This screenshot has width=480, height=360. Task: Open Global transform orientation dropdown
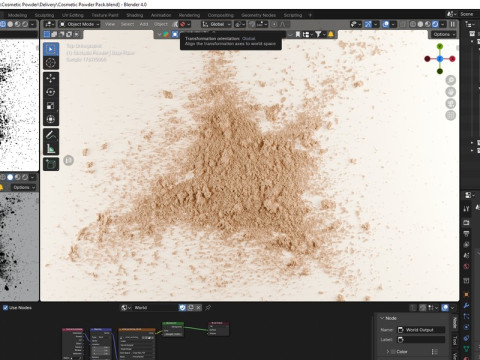click(216, 24)
